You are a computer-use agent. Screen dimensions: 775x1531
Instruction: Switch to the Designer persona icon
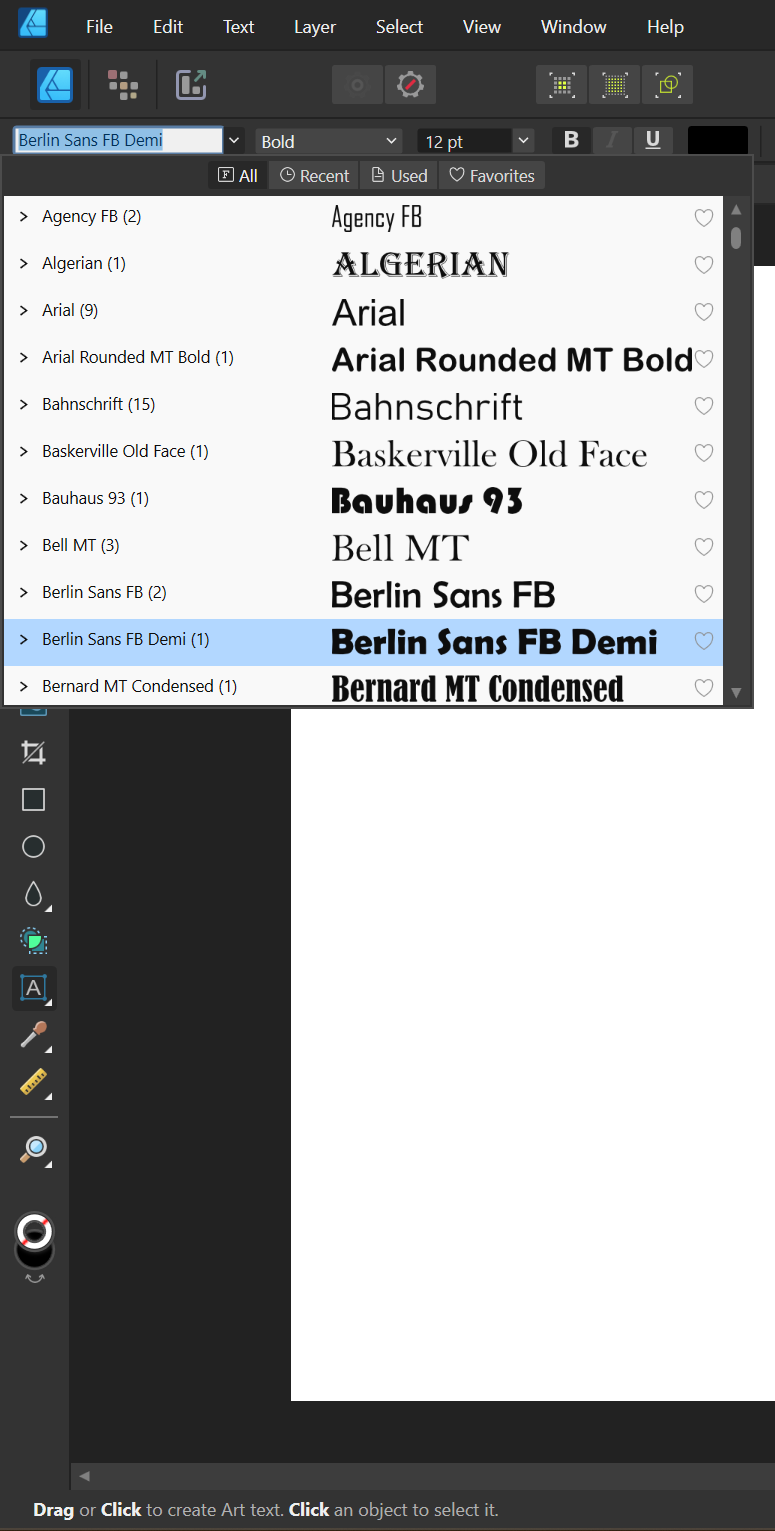click(55, 85)
